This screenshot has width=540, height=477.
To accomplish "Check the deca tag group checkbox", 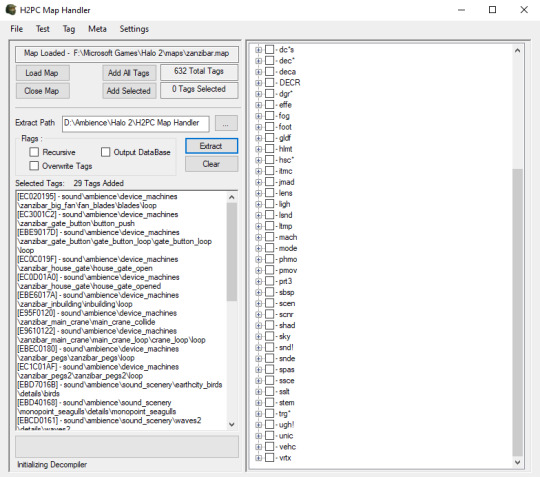I will point(270,72).
